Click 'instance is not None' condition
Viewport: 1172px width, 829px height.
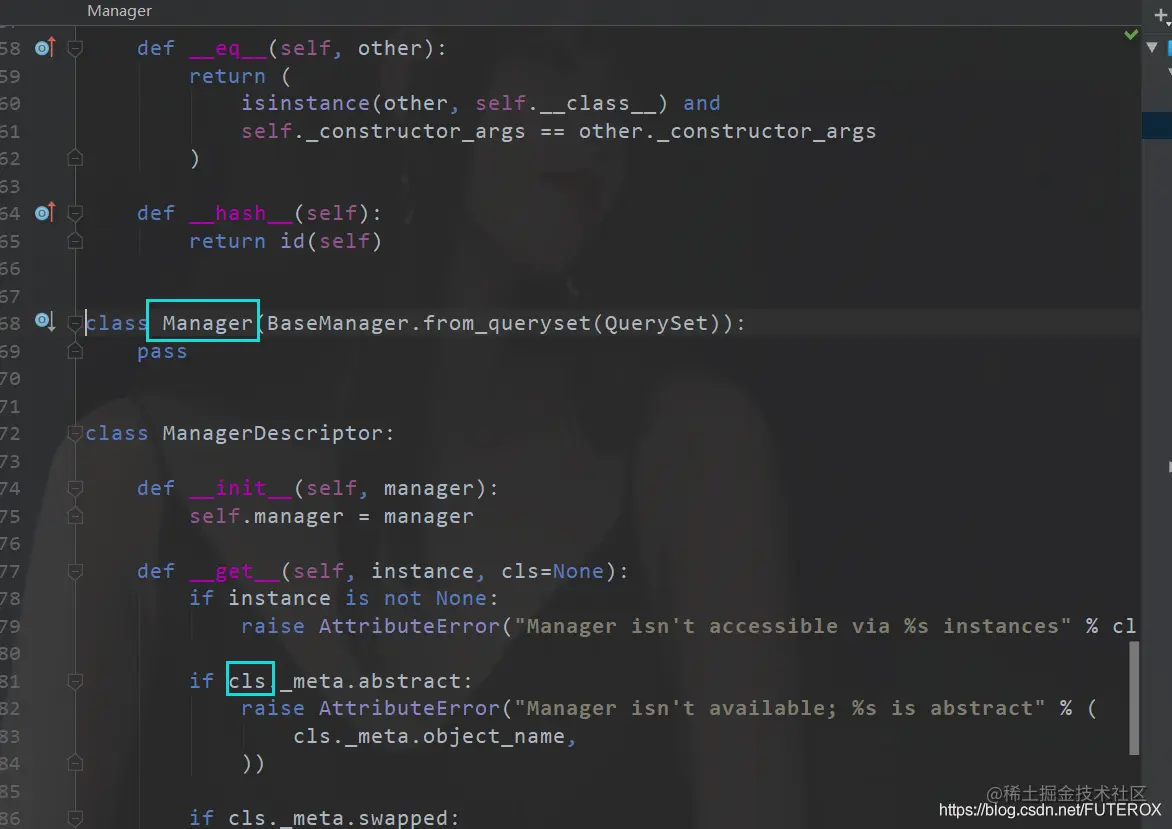point(357,599)
